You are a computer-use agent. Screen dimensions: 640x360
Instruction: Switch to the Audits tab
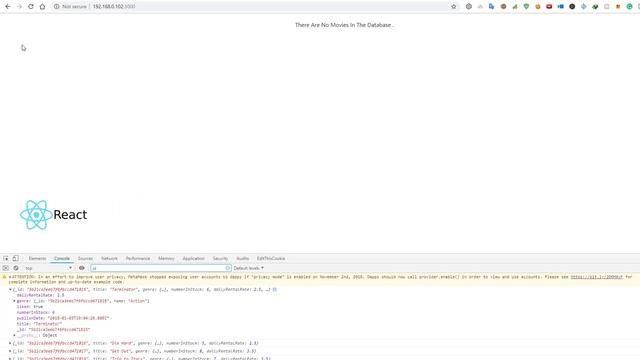242,258
